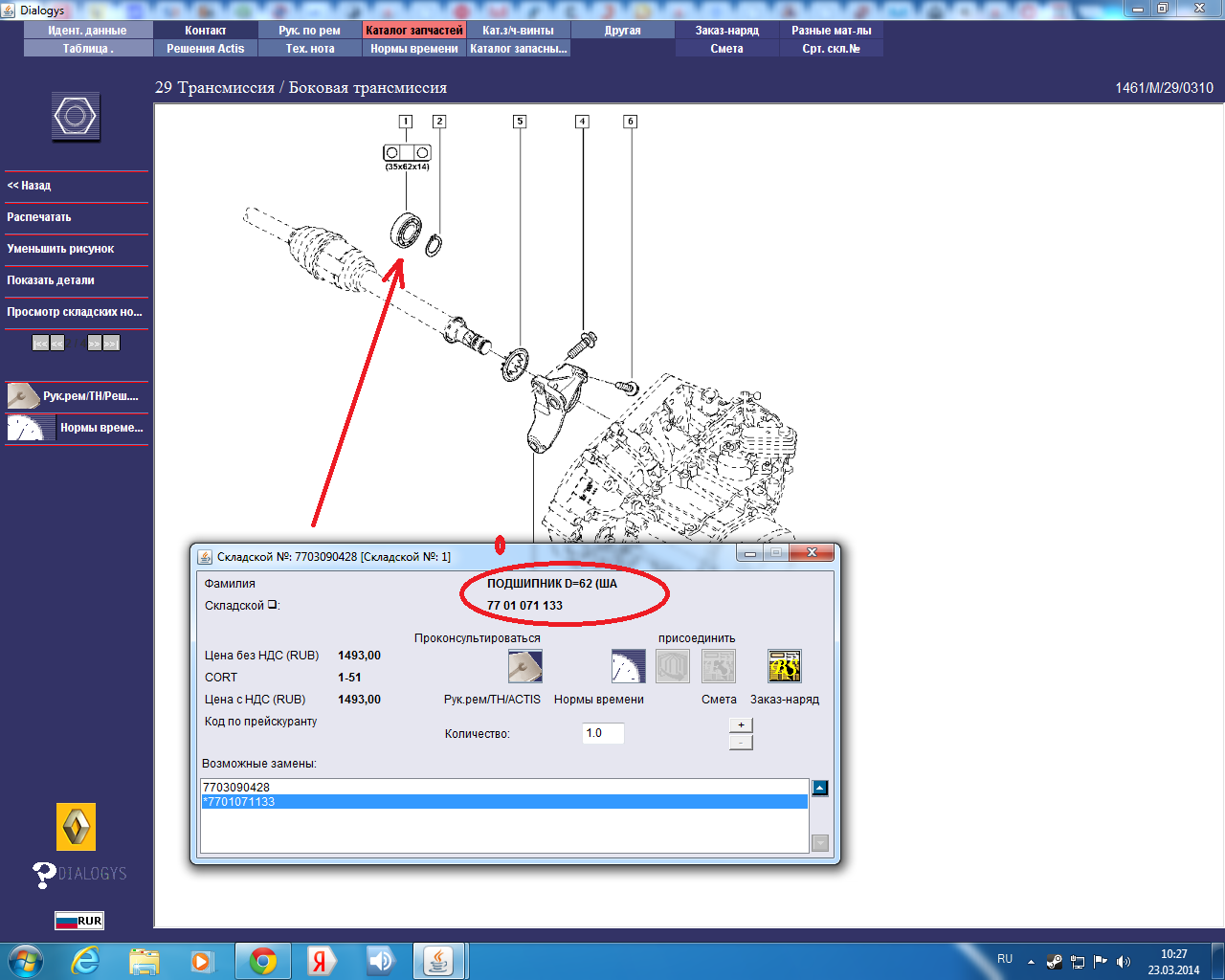Go to the previous page with << button
This screenshot has height=980, width=1225.
click(x=57, y=343)
